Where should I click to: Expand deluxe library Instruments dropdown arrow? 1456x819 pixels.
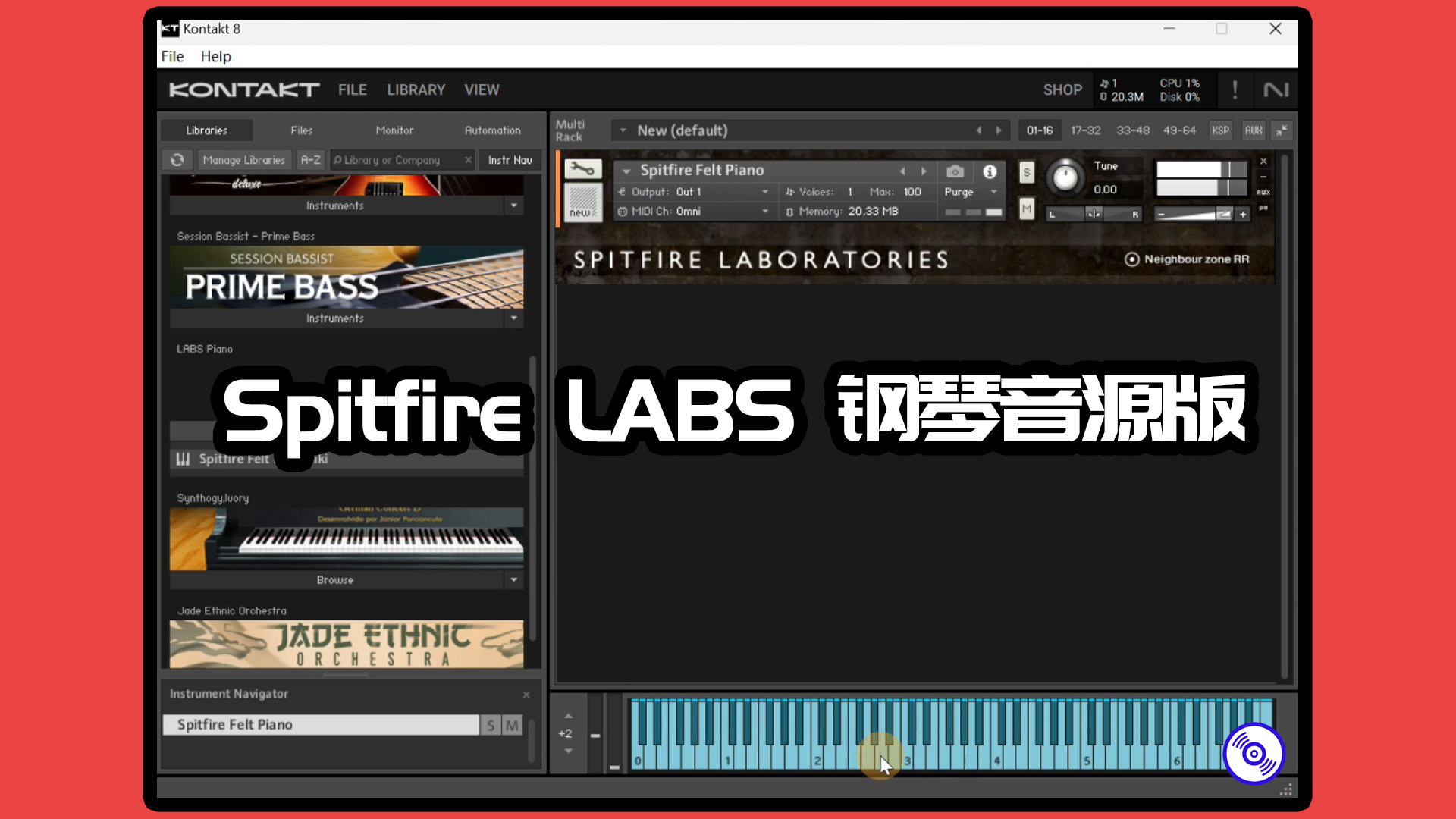[x=514, y=206]
